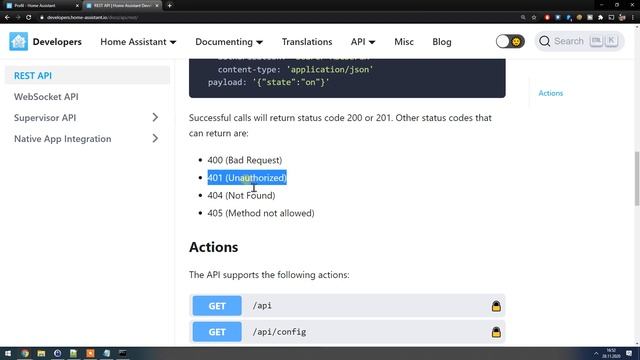Screen dimensions: 640x360
Task: Click the content-type line in the code block
Action: [x=295, y=69]
